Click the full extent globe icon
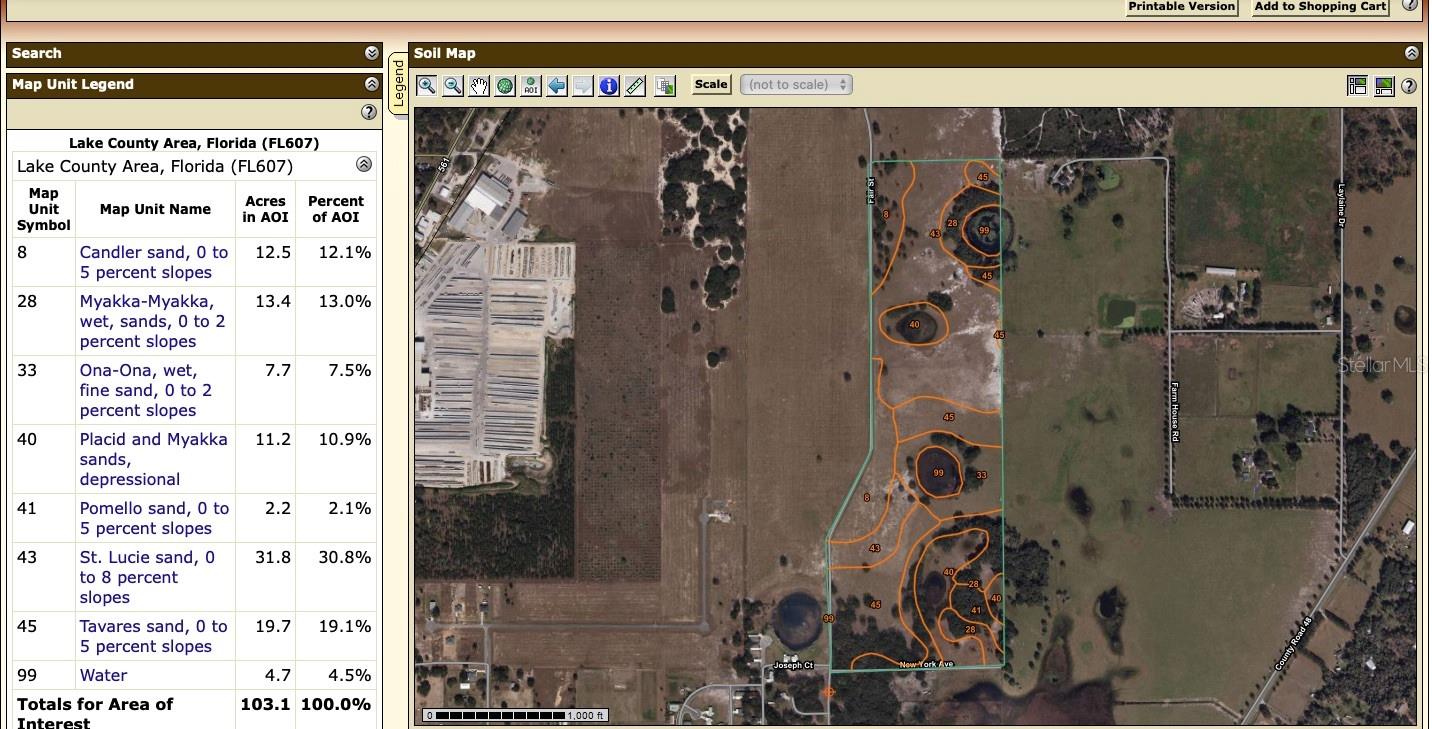Image resolution: width=1432 pixels, height=729 pixels. pos(505,86)
